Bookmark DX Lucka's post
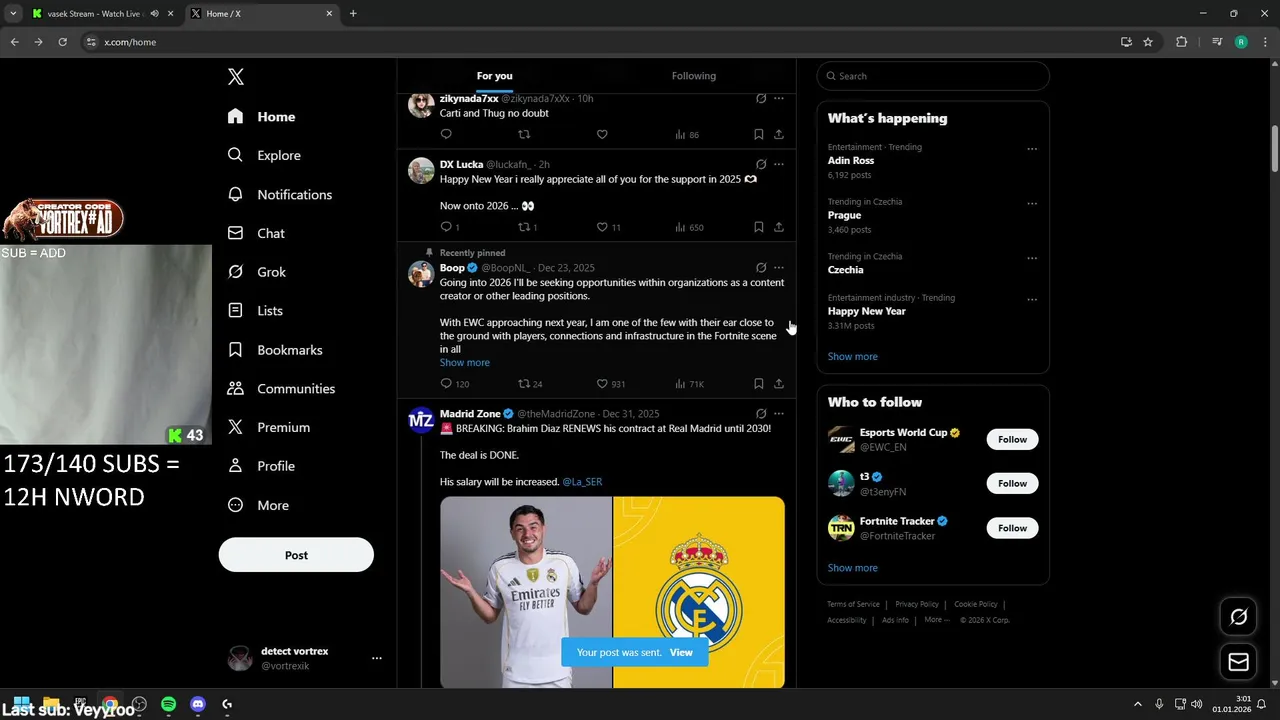The width and height of the screenshot is (1280, 720). (759, 227)
